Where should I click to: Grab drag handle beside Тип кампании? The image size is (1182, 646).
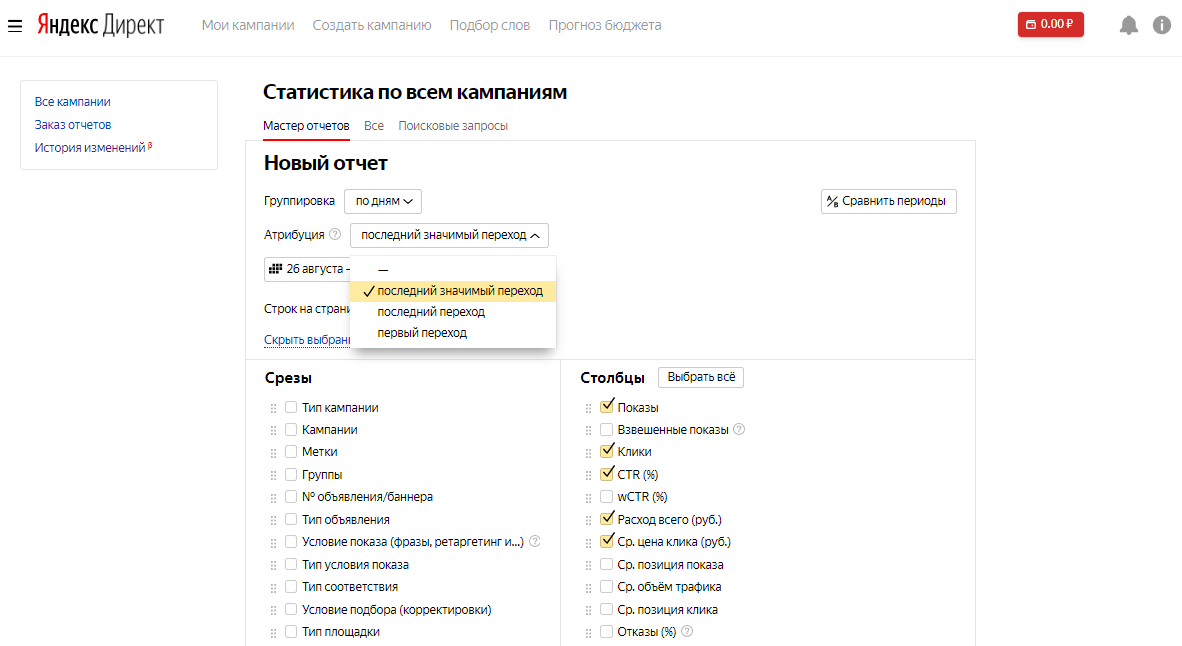pos(273,408)
